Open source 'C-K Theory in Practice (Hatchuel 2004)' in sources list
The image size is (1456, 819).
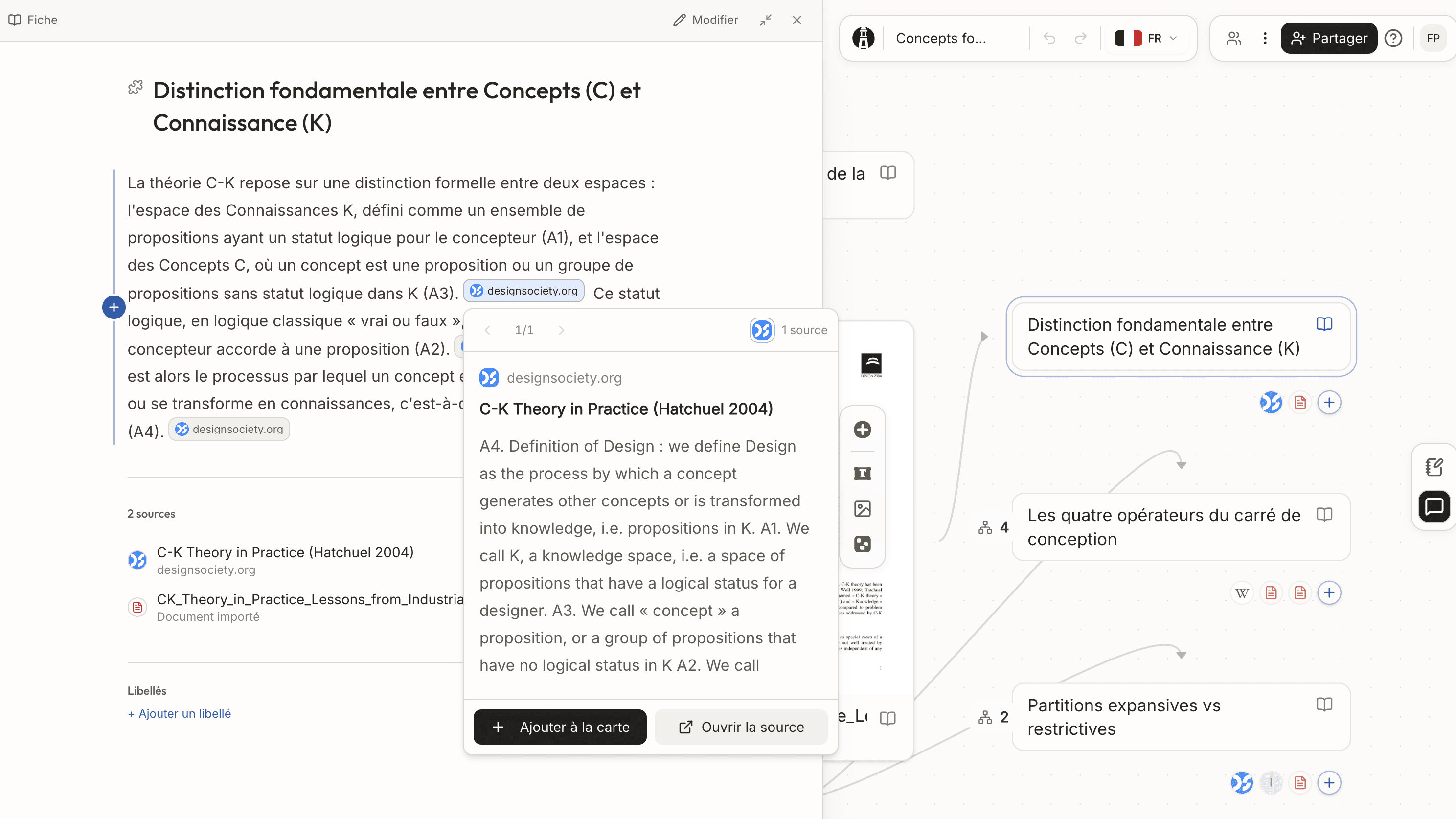285,560
